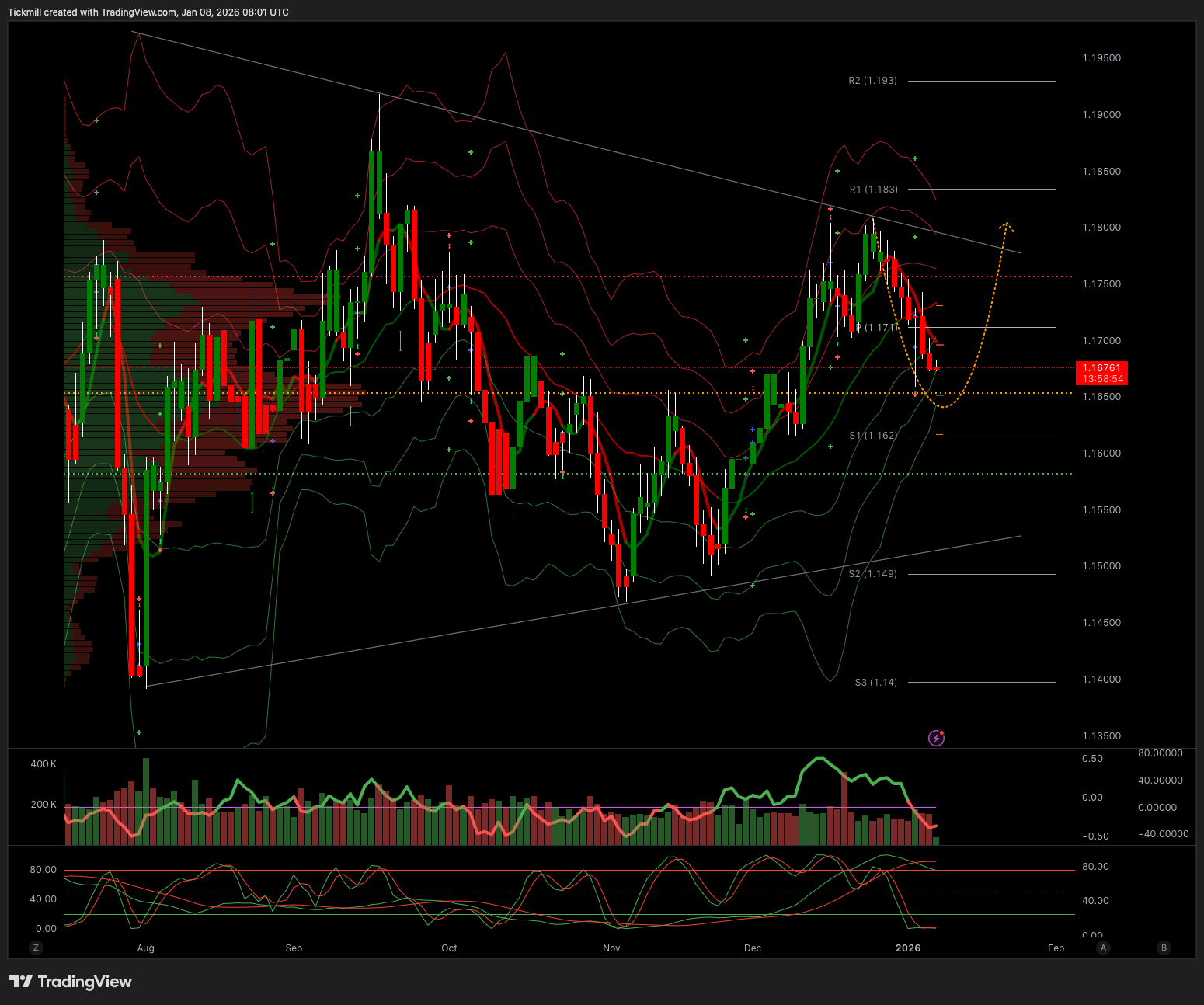1204x1005 pixels.
Task: Select the S1 (1.162) pivot label
Action: click(873, 436)
